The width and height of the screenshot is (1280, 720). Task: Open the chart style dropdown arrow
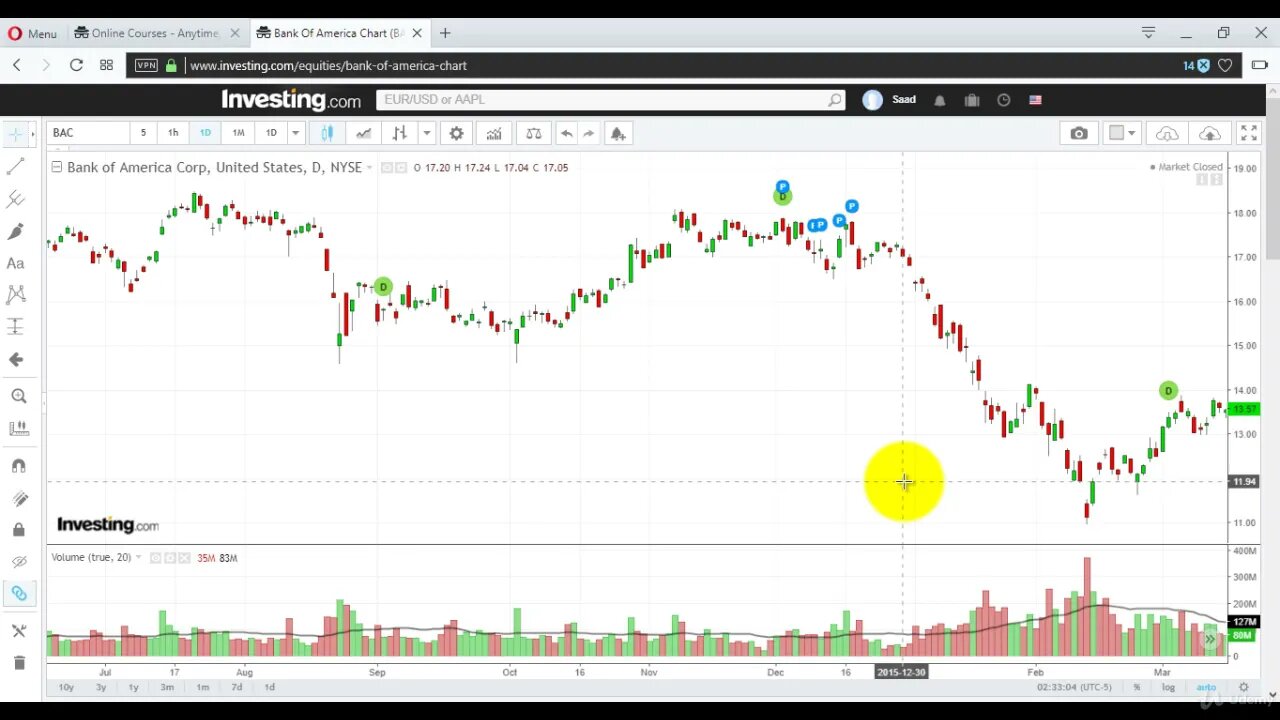pyautogui.click(x=426, y=133)
